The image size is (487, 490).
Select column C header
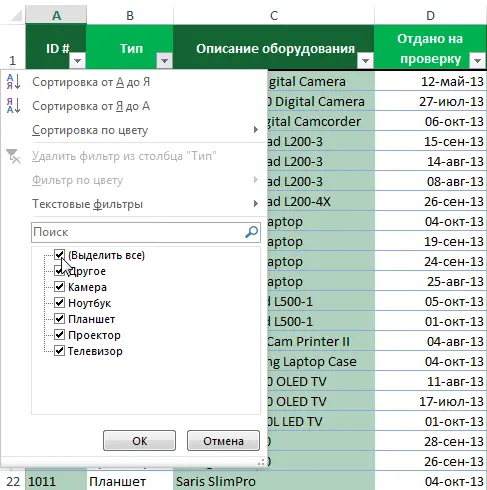click(274, 15)
